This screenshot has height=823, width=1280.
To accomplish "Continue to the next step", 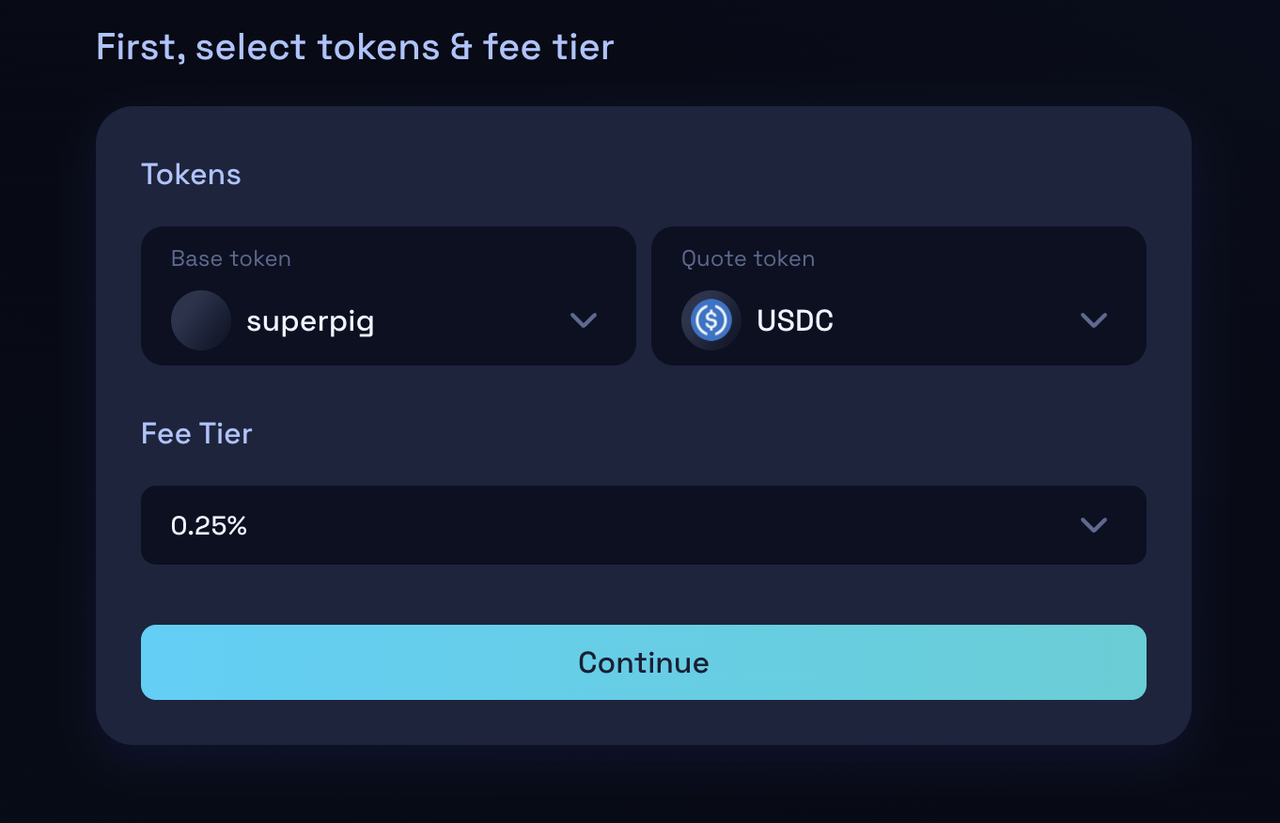I will click(x=643, y=662).
